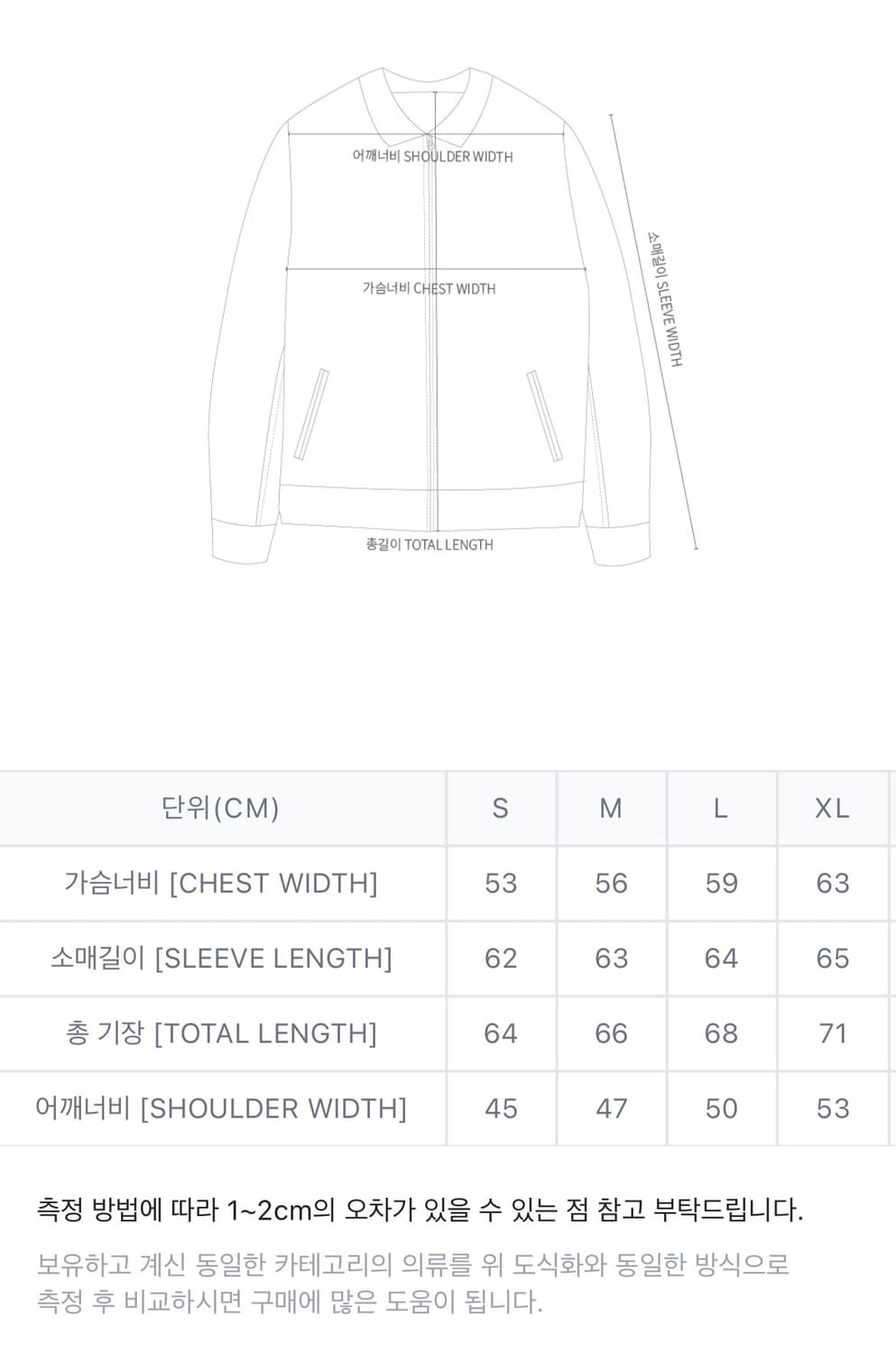Click shoulder width value 47 for size M
The width and height of the screenshot is (896, 1354).
click(x=611, y=1108)
